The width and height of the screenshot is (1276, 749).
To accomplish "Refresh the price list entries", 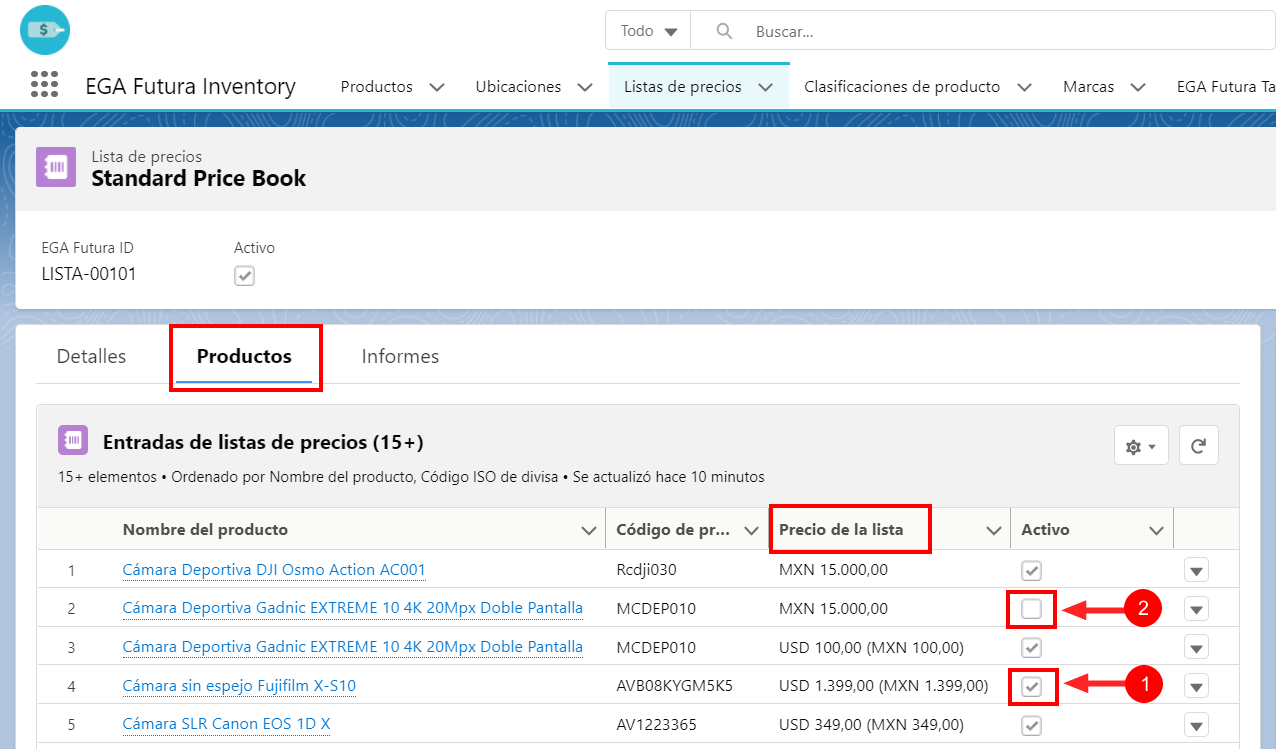I will tap(1198, 446).
